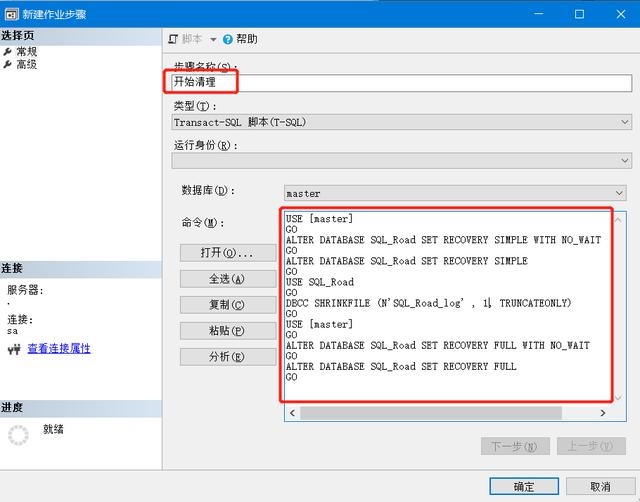Click the command box scroll-up arrow
640x502 pixels.
tap(618, 220)
